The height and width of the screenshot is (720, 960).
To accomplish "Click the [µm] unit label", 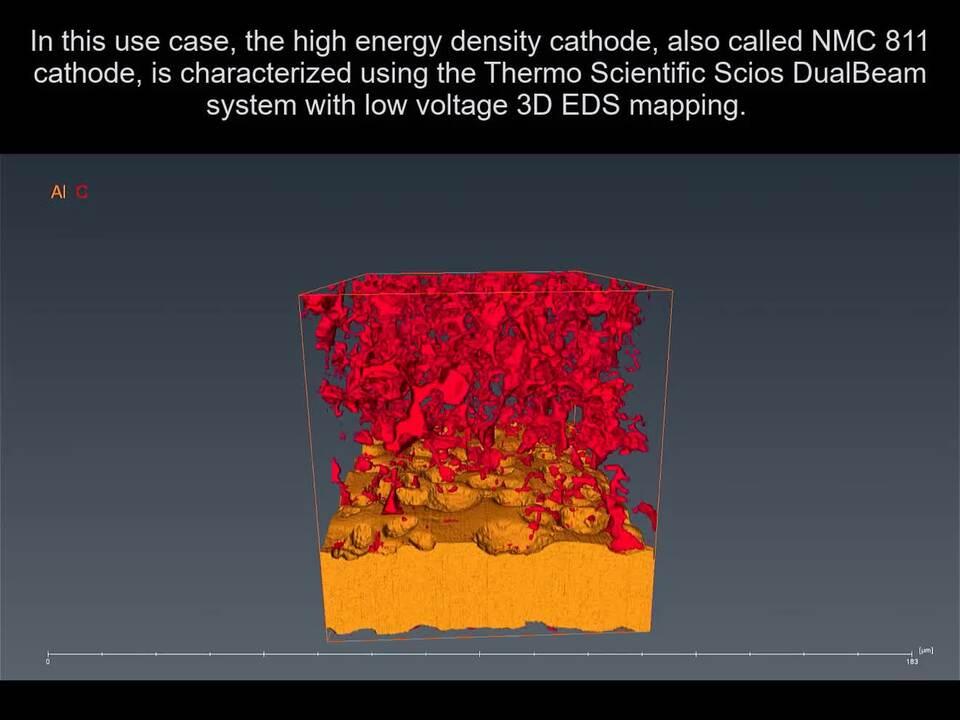I will pyautogui.click(x=925, y=650).
